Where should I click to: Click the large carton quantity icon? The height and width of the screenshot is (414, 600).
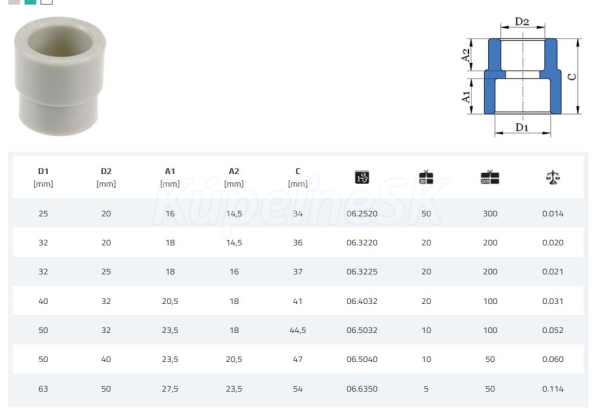[490, 177]
